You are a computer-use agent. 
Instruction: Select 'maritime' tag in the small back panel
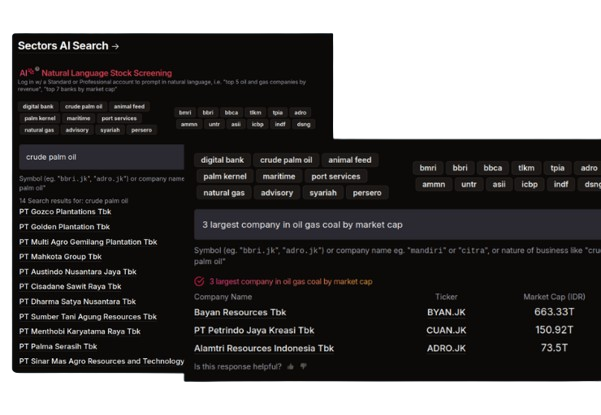79,118
